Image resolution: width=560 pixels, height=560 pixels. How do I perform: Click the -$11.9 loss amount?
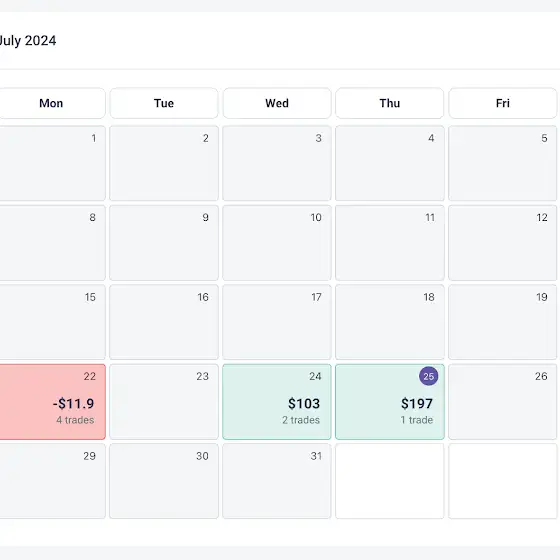74,404
